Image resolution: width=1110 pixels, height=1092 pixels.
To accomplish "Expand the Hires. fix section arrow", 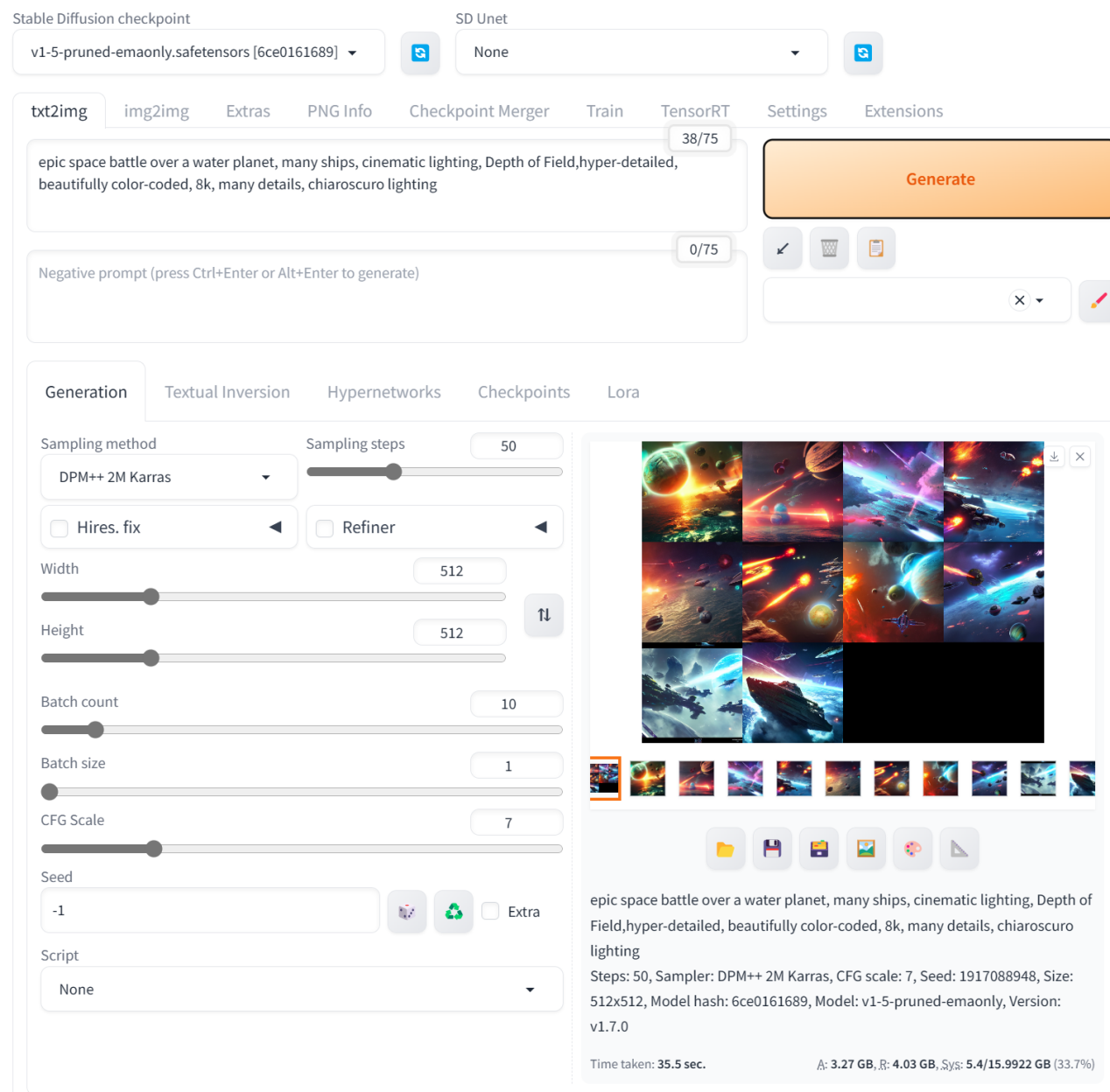I will [276, 527].
